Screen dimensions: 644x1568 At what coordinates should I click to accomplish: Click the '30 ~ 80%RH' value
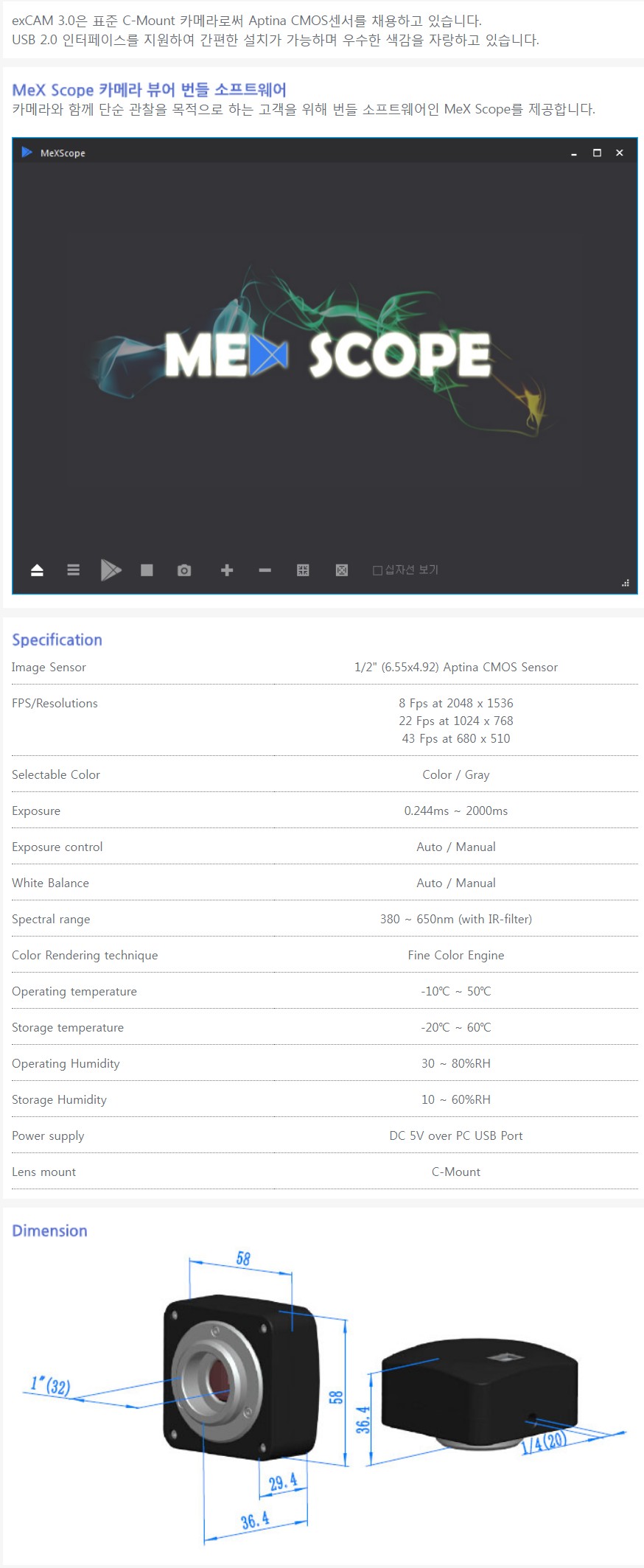coord(456,1063)
